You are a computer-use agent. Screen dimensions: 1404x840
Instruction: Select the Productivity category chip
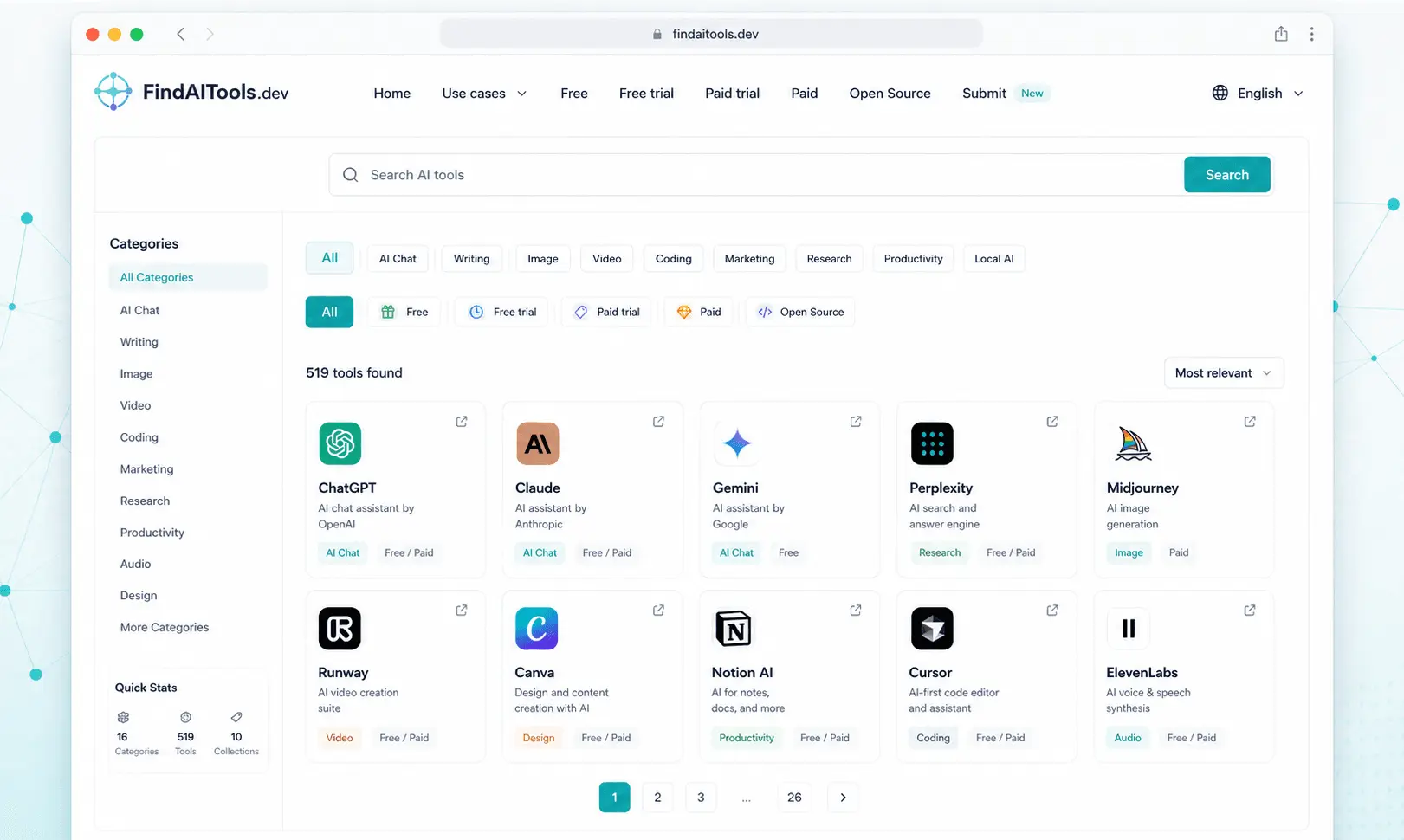point(913,258)
